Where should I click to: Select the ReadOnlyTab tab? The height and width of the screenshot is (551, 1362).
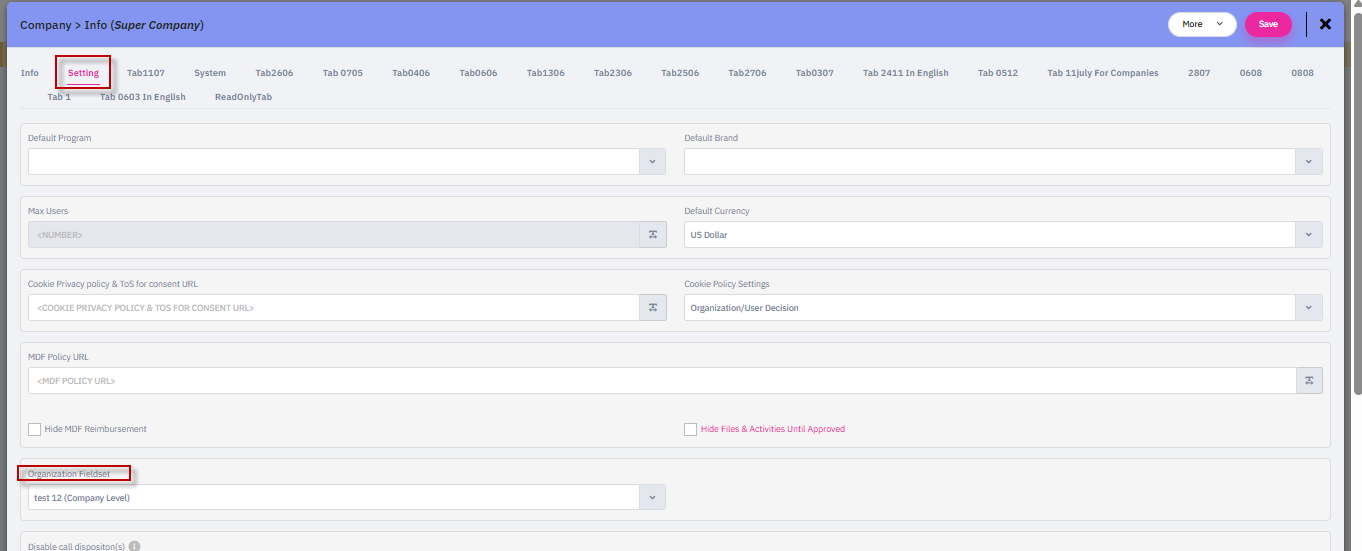click(243, 97)
